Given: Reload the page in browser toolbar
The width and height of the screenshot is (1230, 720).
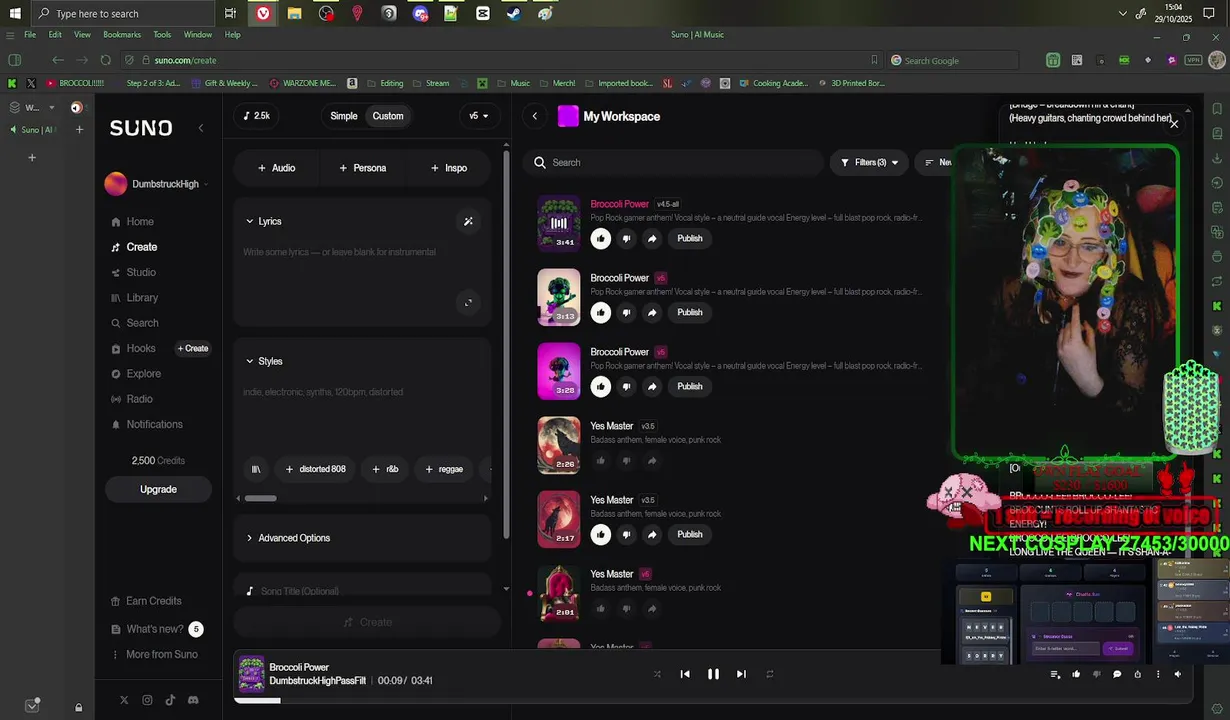Looking at the screenshot, I should click(x=105, y=60).
